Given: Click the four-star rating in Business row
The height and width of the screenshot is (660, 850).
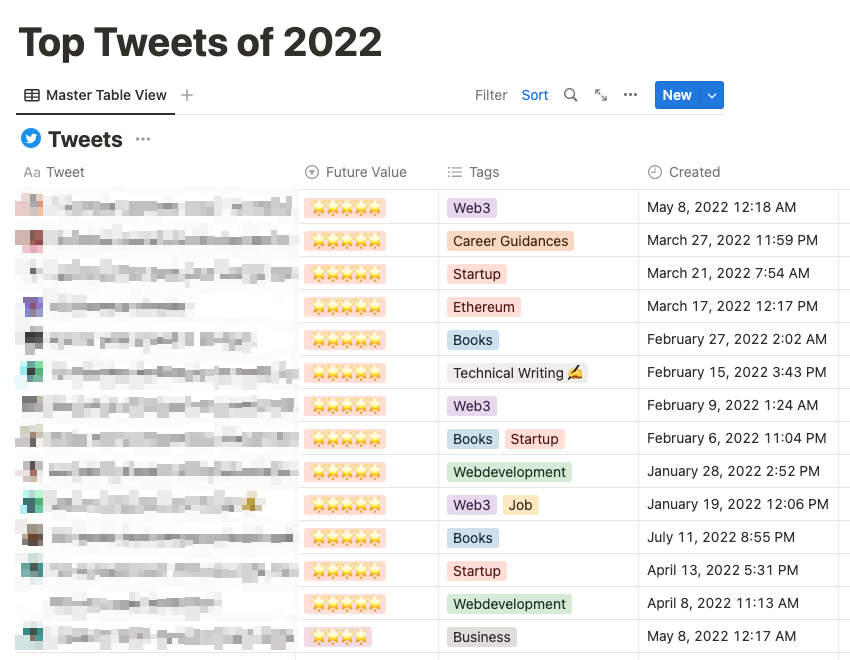Looking at the screenshot, I should point(338,637).
